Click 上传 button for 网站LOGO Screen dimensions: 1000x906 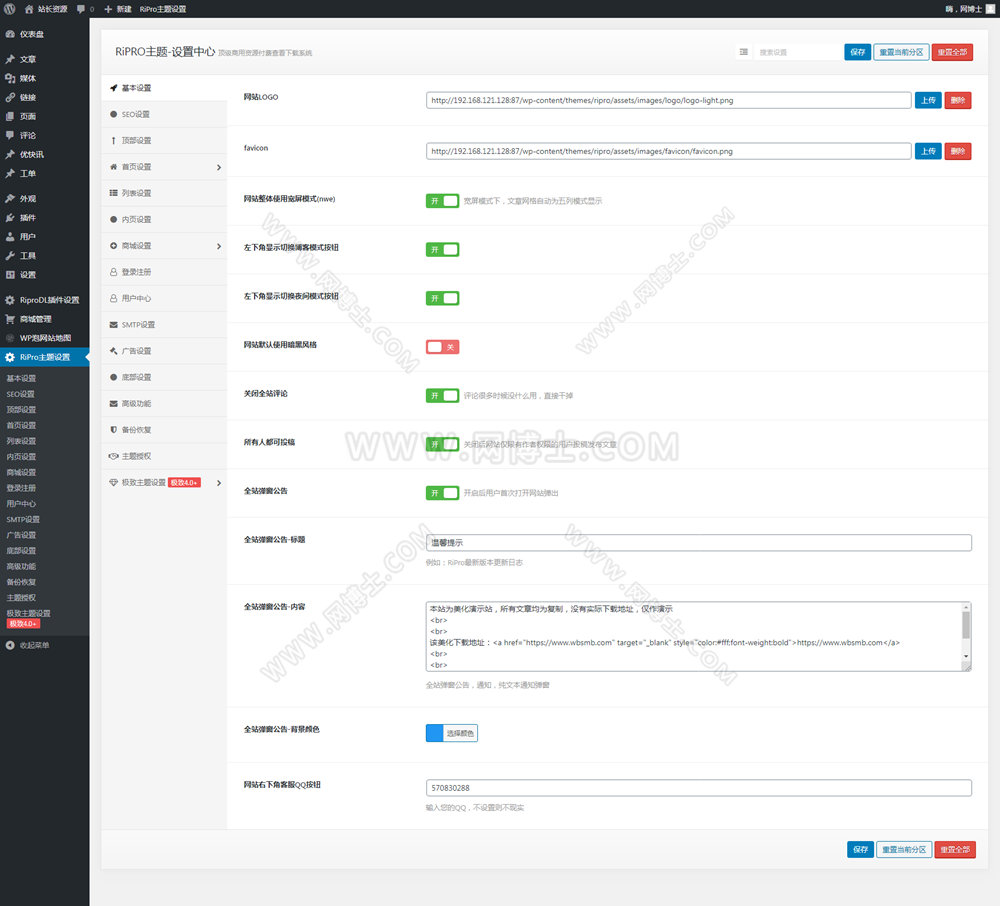(928, 100)
